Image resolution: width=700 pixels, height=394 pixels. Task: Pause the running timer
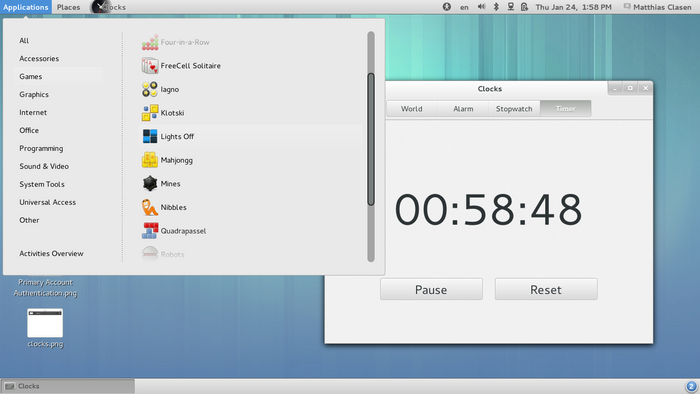coord(431,289)
